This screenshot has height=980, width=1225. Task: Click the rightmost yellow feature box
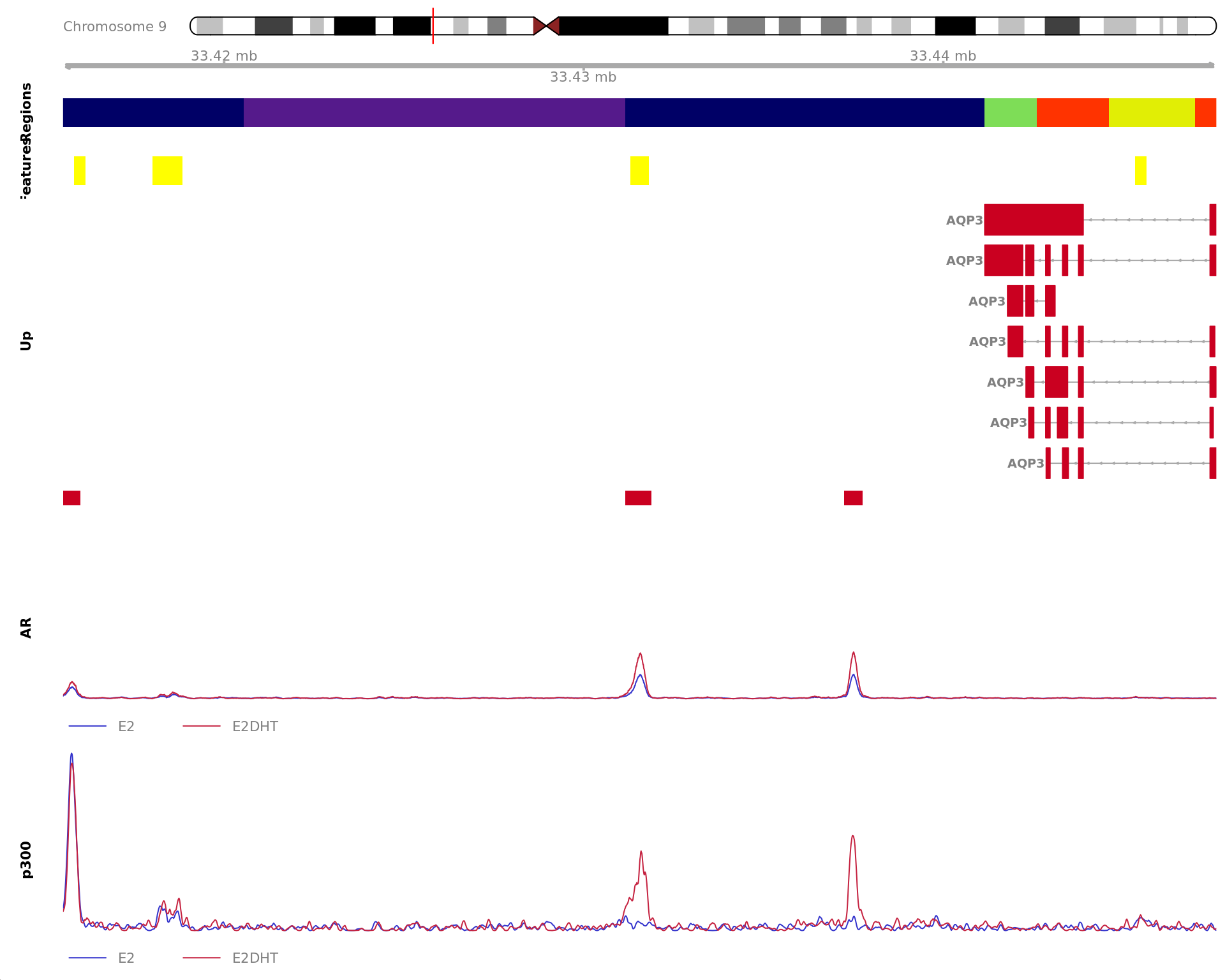[1141, 170]
